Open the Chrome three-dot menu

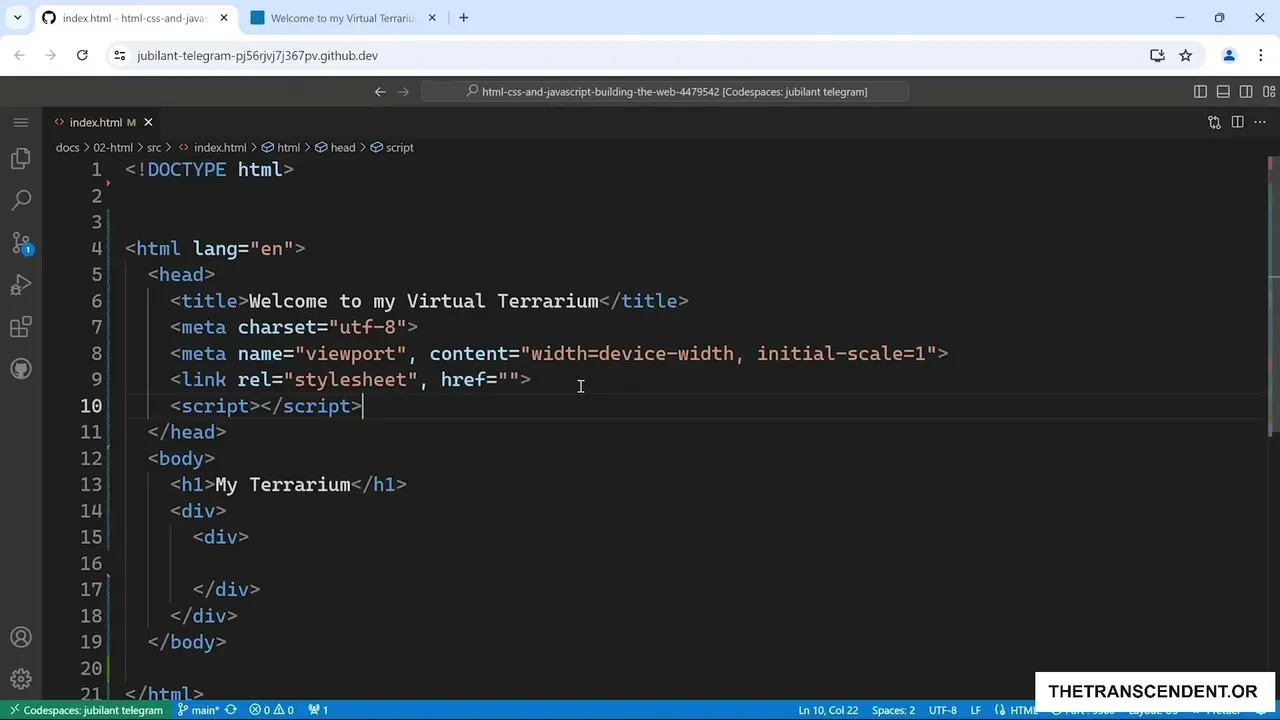(1260, 55)
